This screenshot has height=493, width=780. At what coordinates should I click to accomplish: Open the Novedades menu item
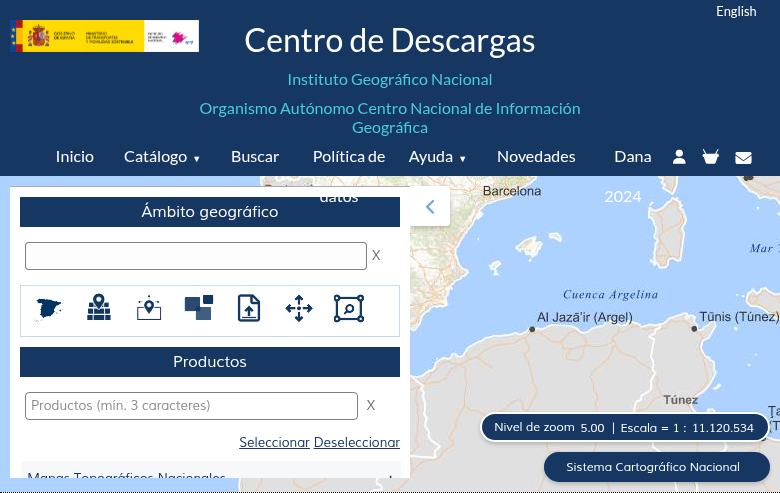536,157
